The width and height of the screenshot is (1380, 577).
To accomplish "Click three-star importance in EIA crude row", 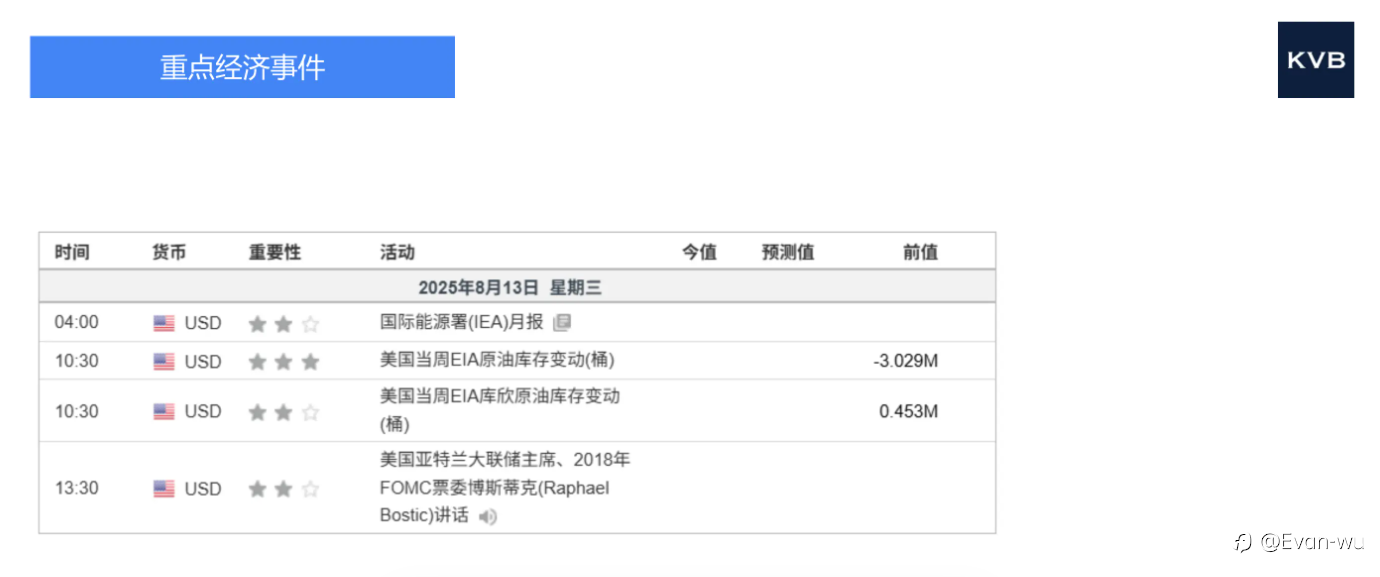I will [x=284, y=362].
